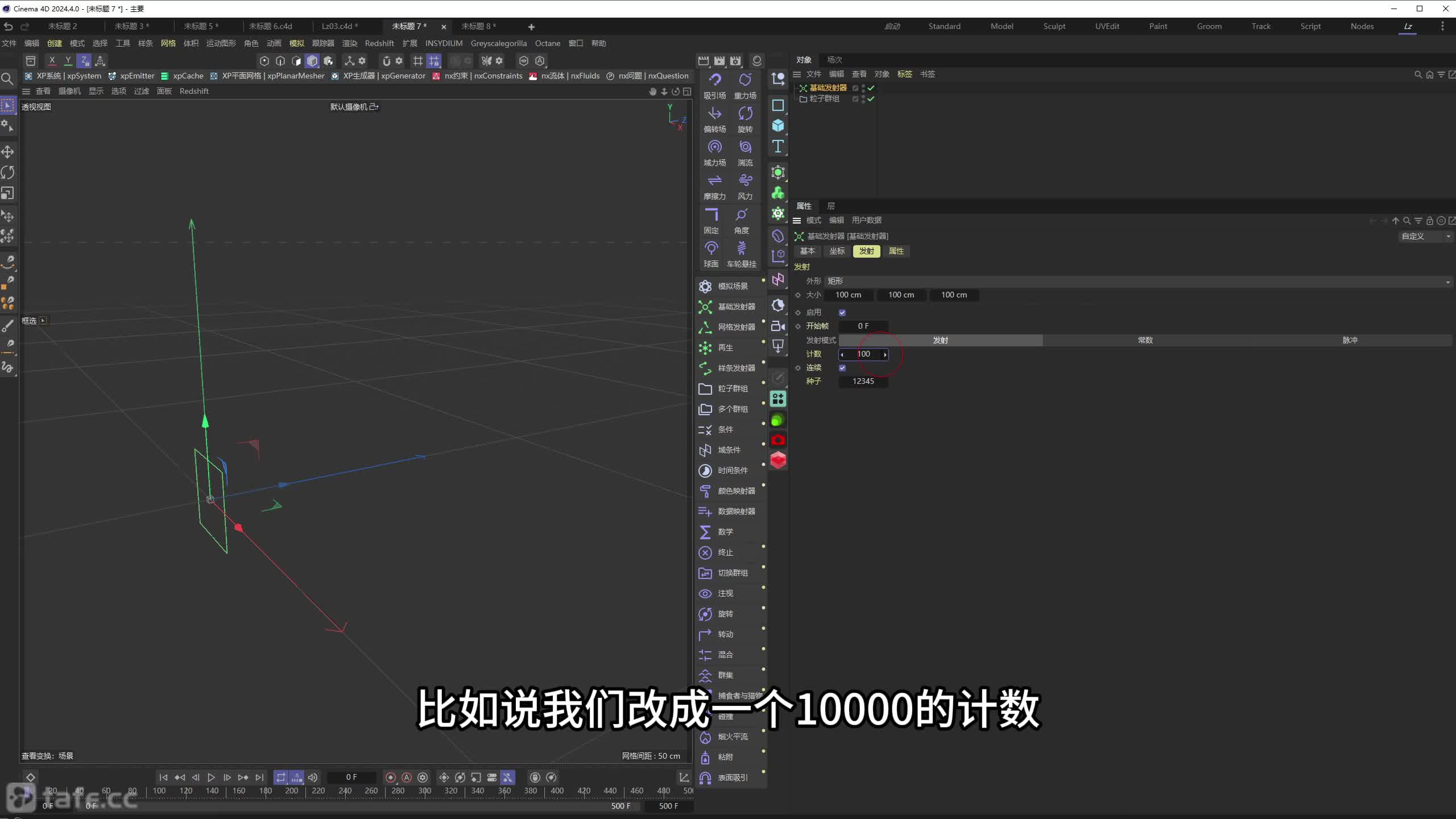The height and width of the screenshot is (819, 1456).
Task: Set 发射模式 to 常数
Action: (x=1145, y=340)
